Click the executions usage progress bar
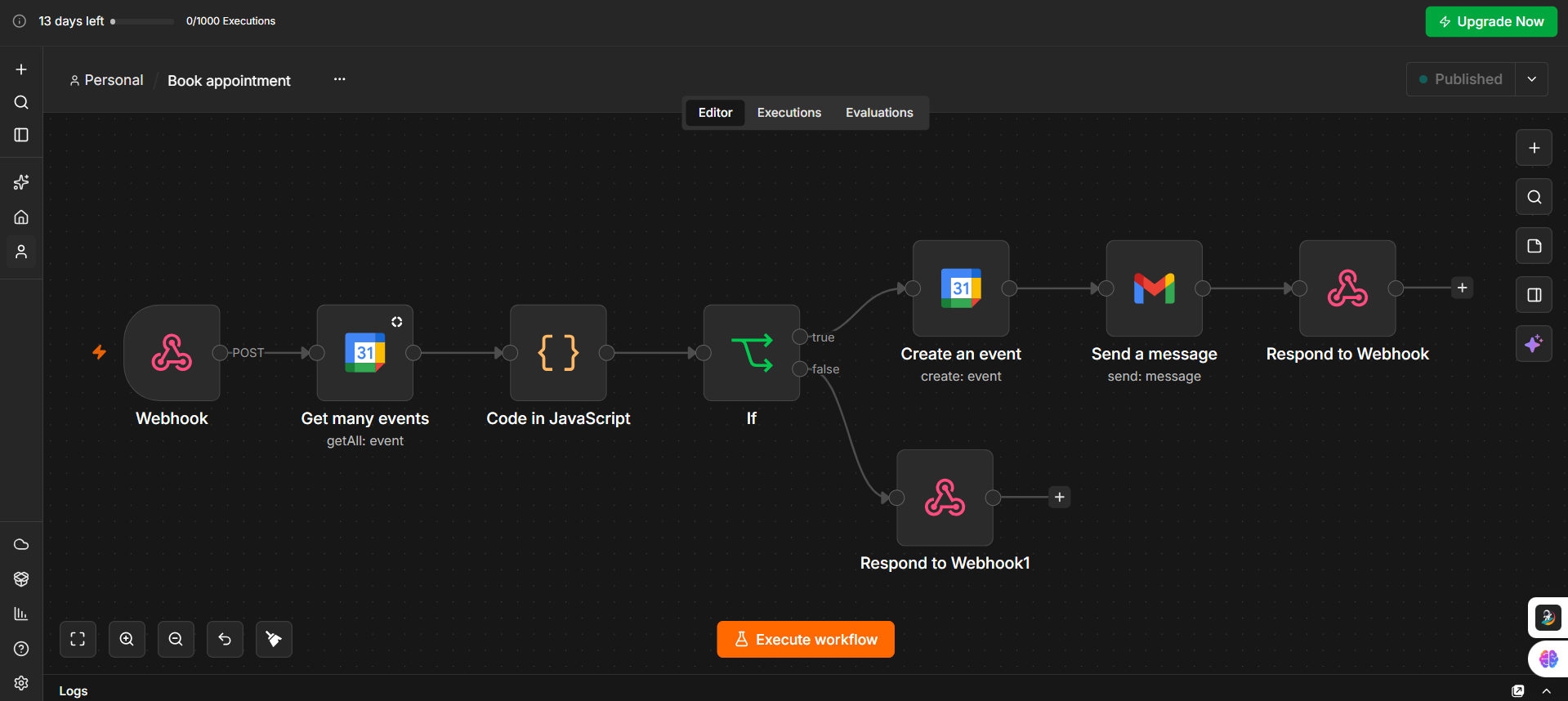Screen dimensions: 1568x701 (142, 21)
